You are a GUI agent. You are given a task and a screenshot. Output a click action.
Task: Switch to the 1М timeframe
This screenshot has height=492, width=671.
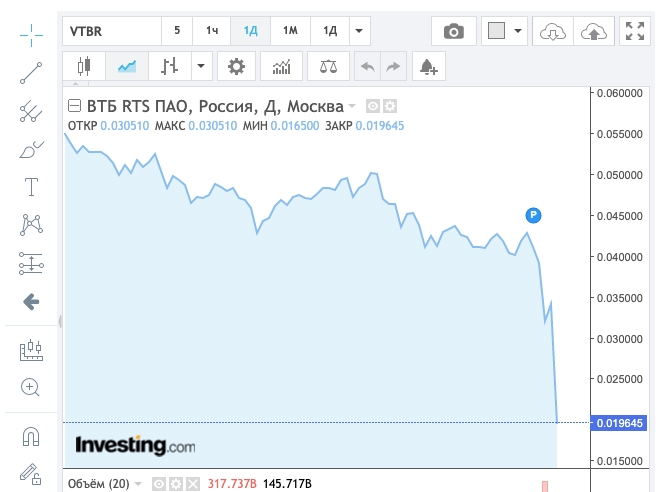point(290,31)
